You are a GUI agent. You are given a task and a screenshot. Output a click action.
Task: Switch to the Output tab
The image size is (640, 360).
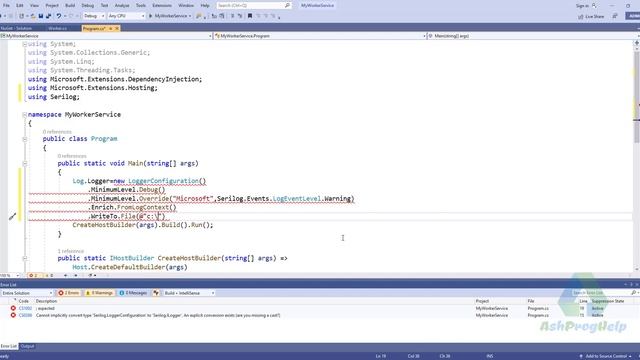tap(27, 346)
